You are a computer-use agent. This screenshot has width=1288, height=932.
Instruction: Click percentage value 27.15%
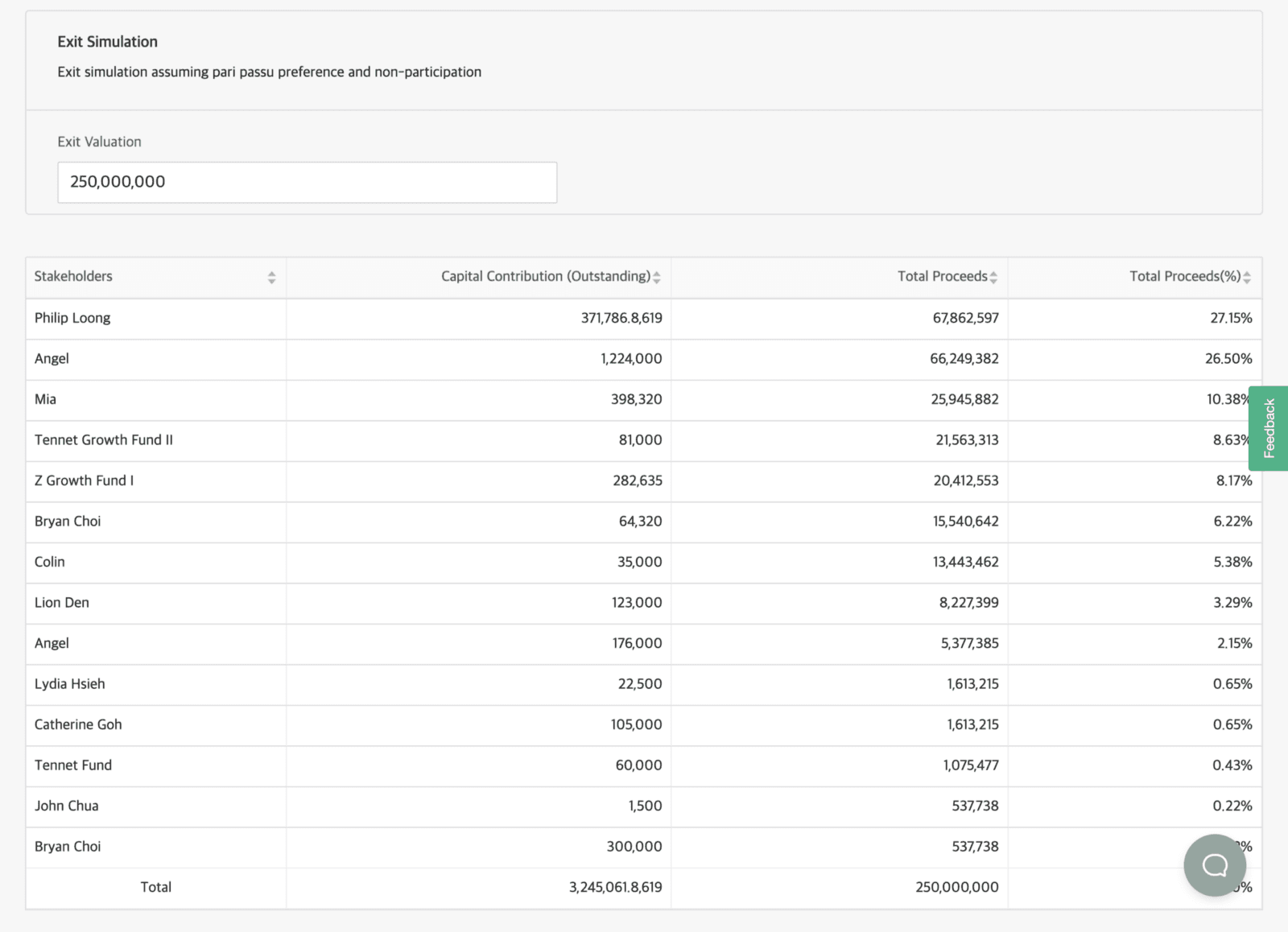1231,318
